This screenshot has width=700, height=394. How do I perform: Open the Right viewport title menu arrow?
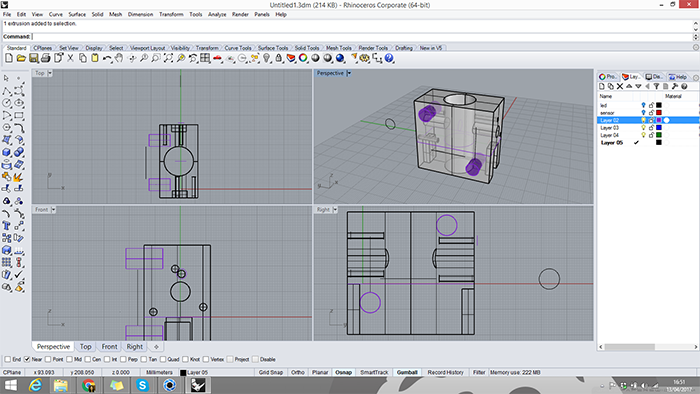[335, 210]
